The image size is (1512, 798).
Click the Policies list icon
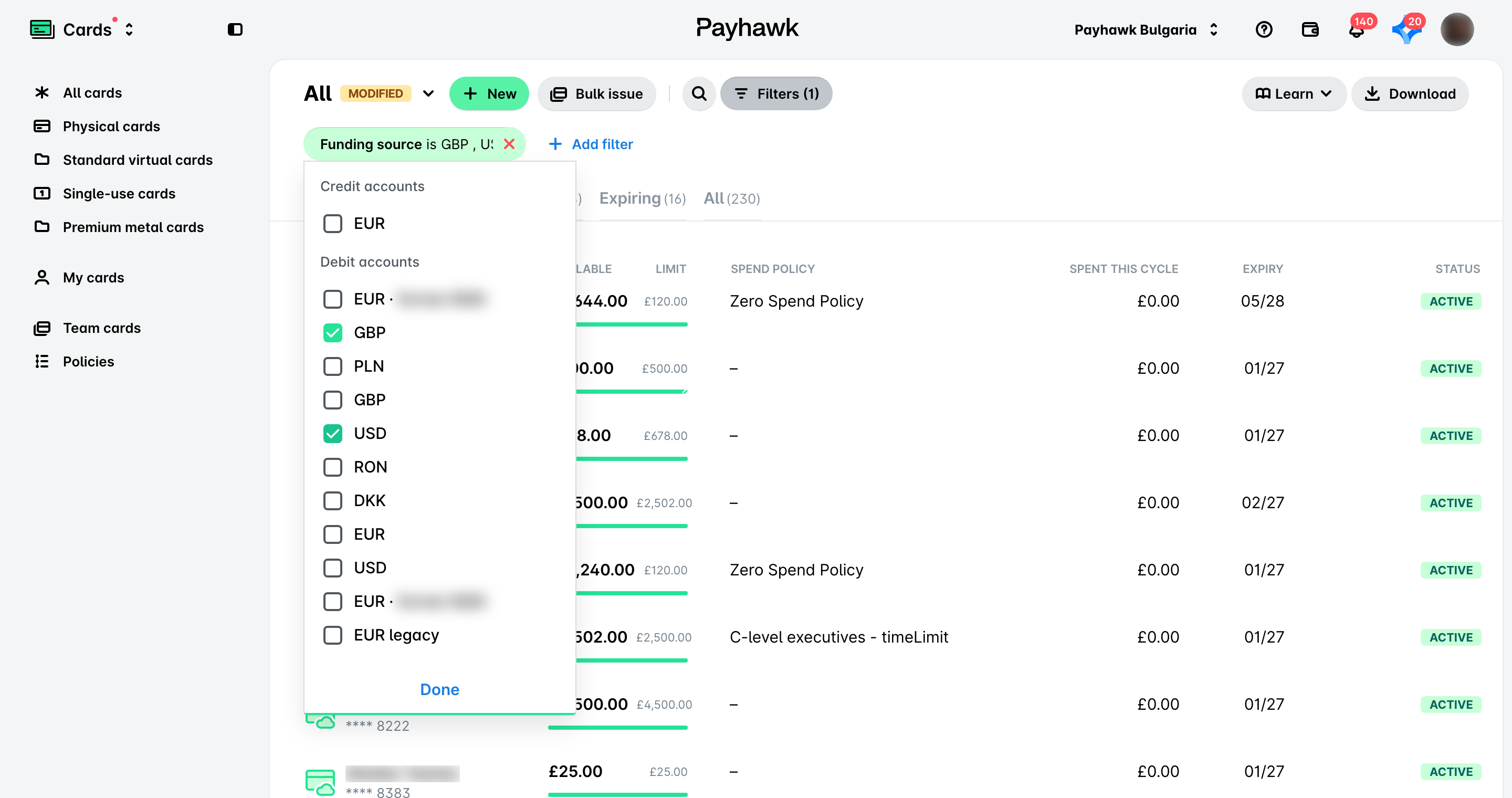(x=41, y=361)
